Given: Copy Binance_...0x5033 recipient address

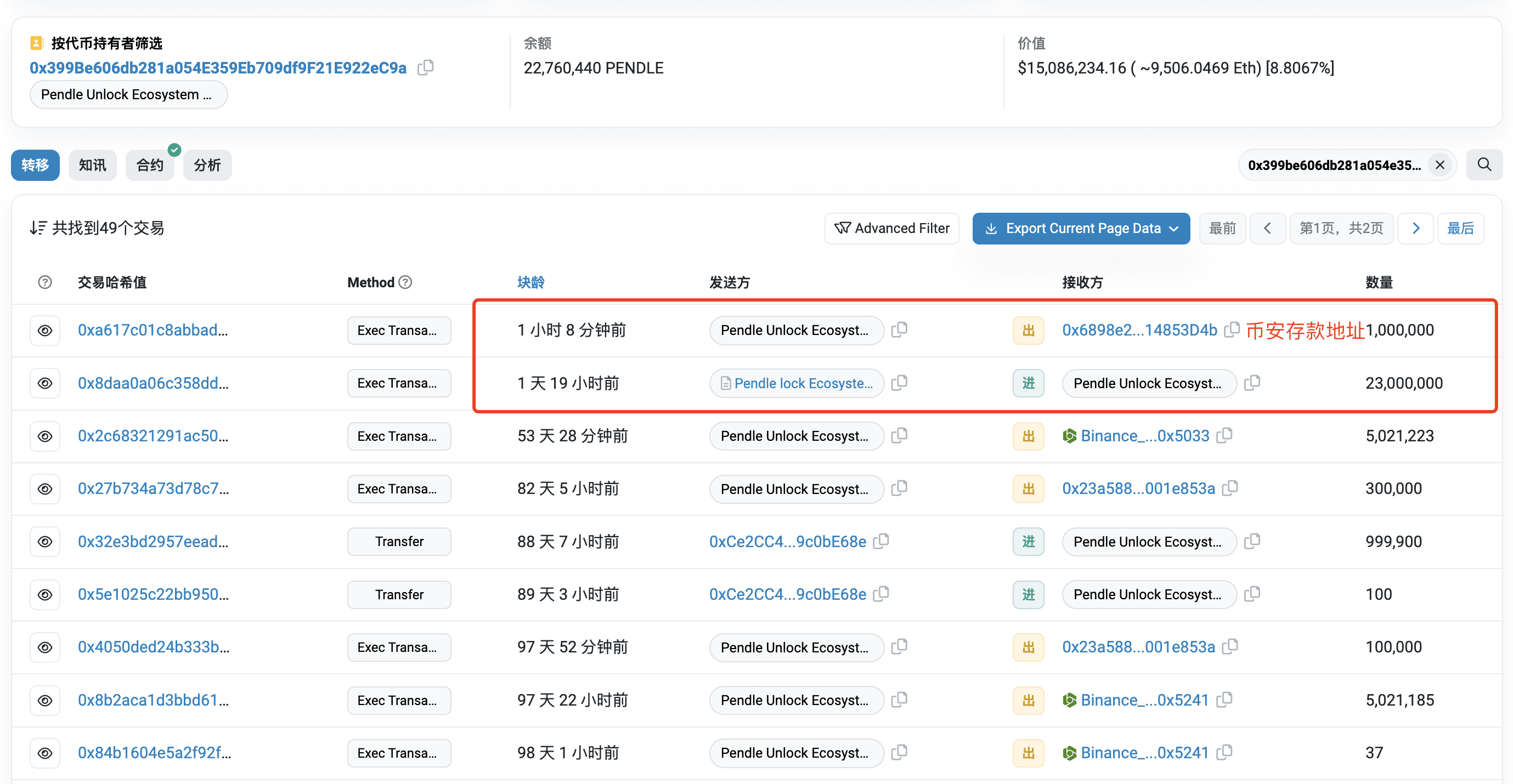Looking at the screenshot, I should pyautogui.click(x=1224, y=436).
